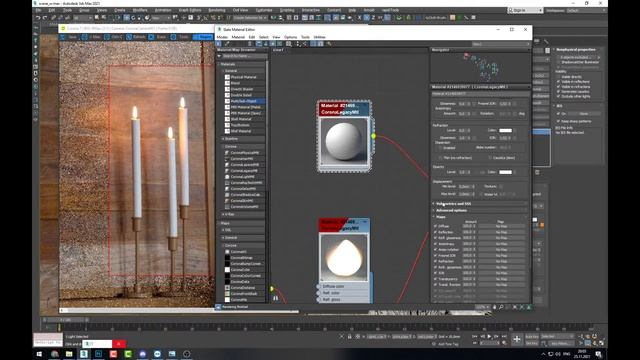The height and width of the screenshot is (360, 640).
Task: Select CoronaColorCorrect map in browser
Action: click(x=244, y=276)
